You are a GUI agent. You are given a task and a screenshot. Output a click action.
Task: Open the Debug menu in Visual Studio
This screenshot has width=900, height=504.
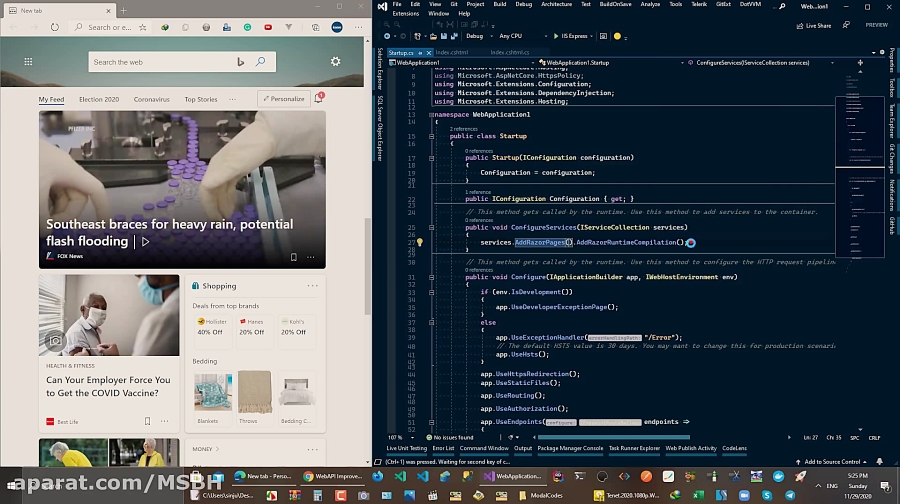tap(523, 4)
